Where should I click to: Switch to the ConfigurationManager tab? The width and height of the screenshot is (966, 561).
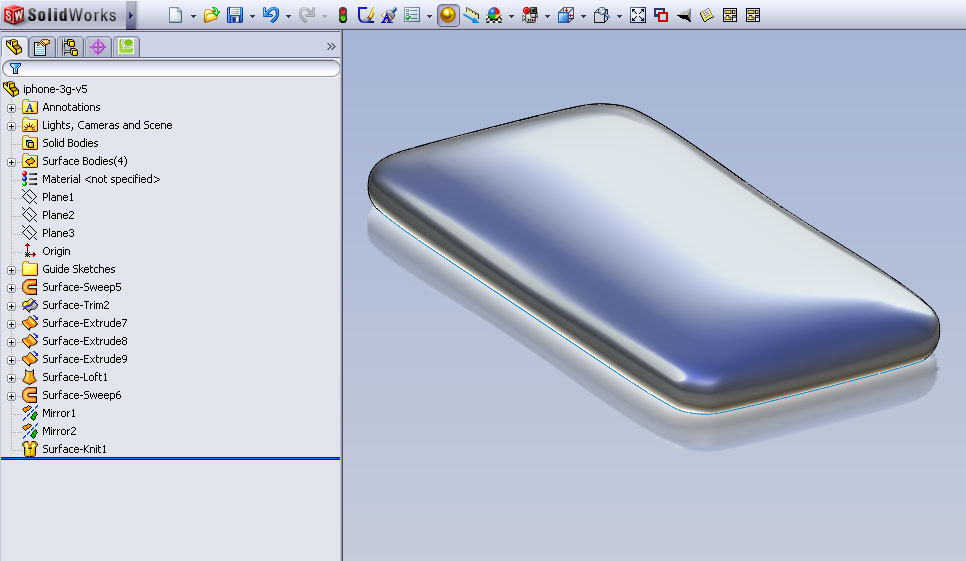(70, 47)
